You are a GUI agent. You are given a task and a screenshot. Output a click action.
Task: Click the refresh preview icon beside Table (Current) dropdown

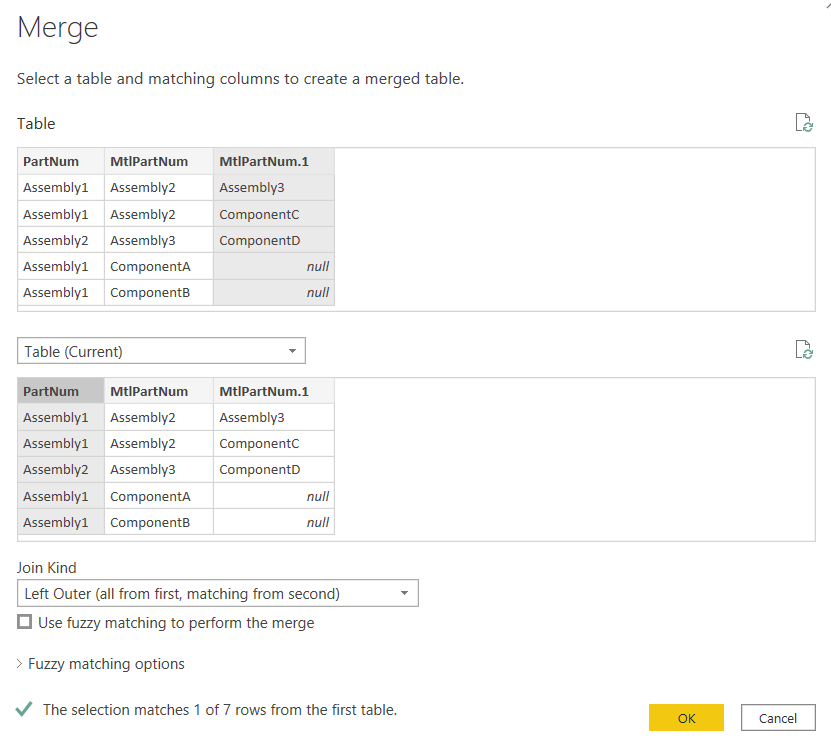(x=804, y=350)
